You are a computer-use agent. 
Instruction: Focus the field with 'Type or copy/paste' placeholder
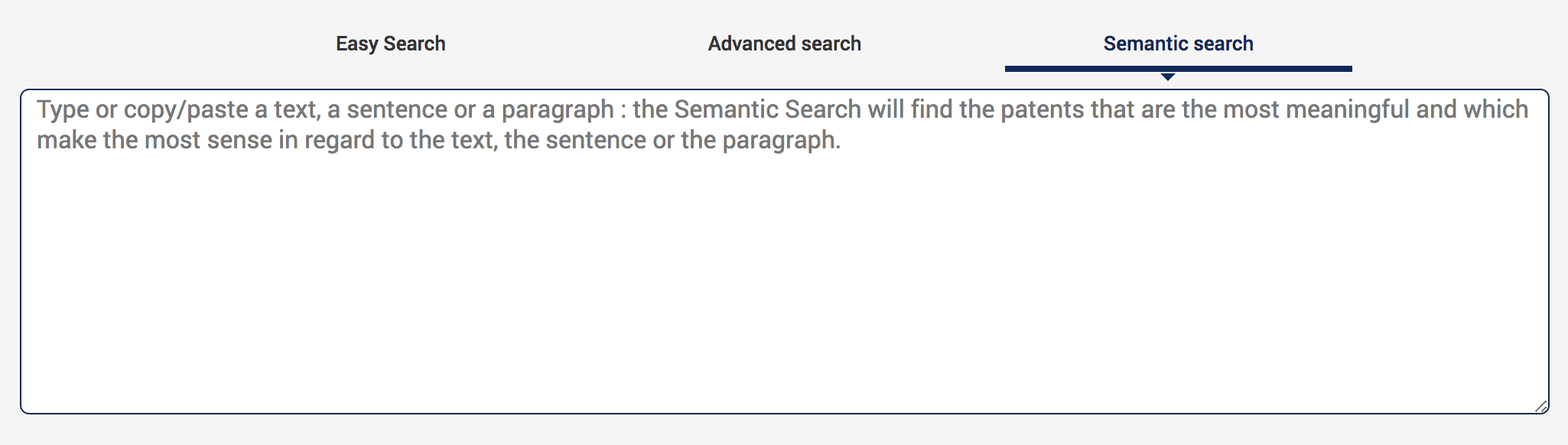[784, 229]
